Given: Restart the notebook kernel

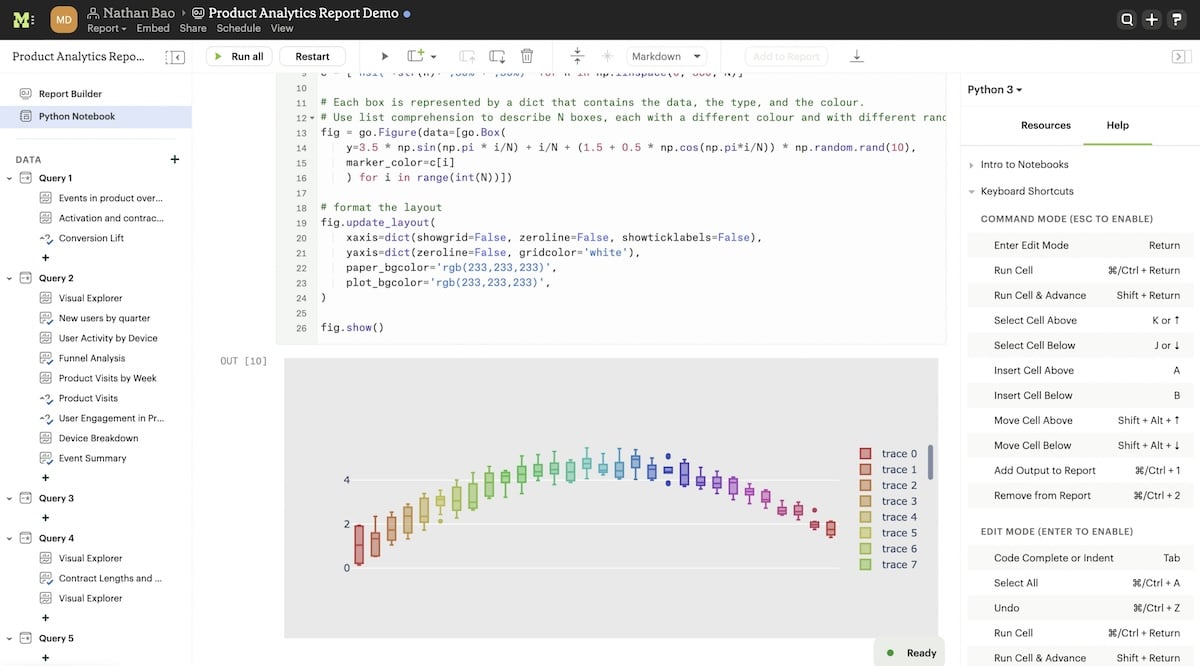Looking at the screenshot, I should [x=312, y=56].
